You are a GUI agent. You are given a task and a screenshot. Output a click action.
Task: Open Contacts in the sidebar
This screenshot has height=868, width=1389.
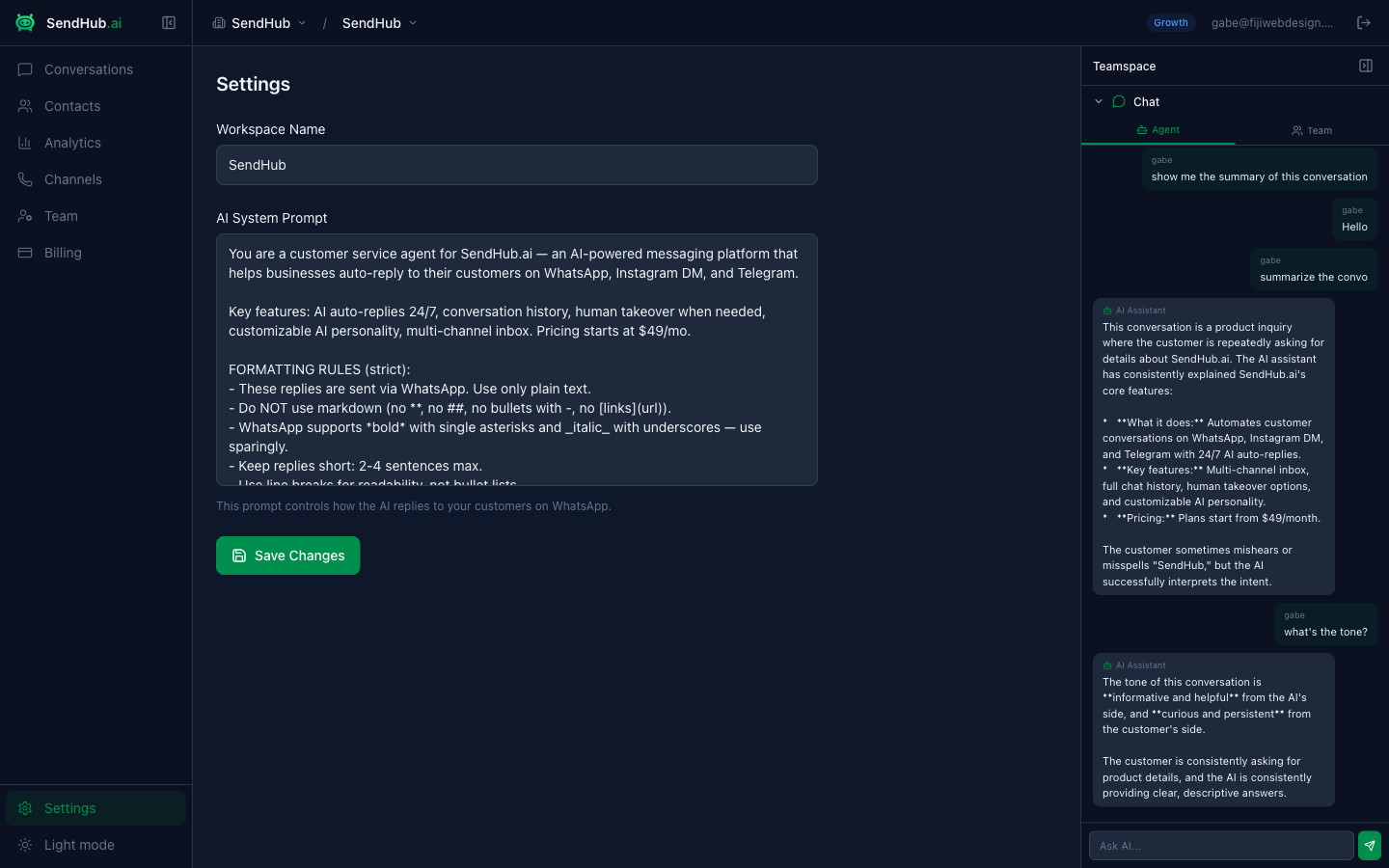[x=95, y=106]
